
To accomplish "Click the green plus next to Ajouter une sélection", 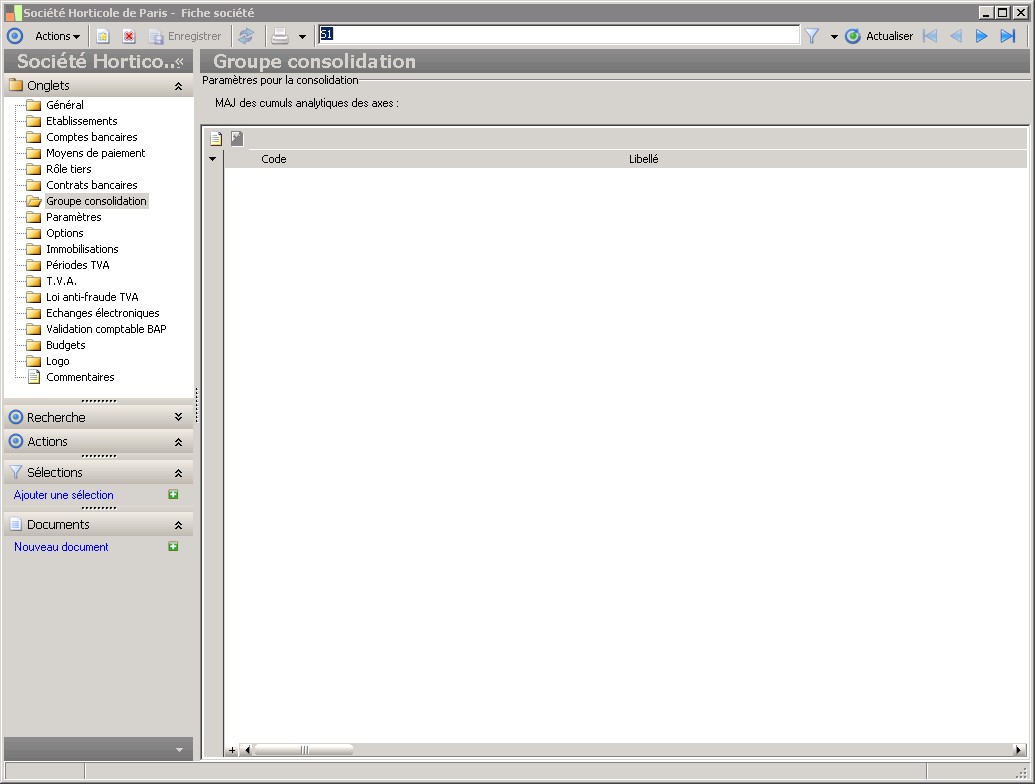I will tap(173, 494).
